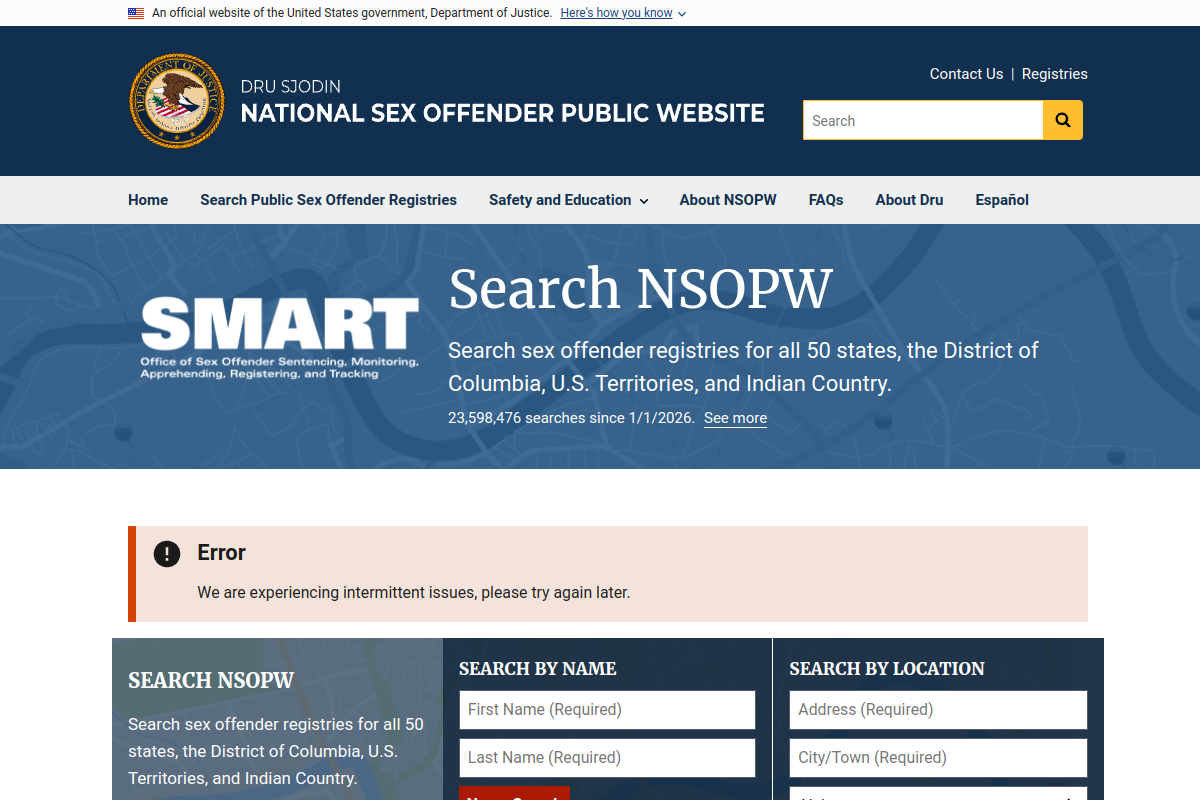This screenshot has height=800, width=1200.
Task: Open the Registries link in header
Action: [x=1055, y=74]
